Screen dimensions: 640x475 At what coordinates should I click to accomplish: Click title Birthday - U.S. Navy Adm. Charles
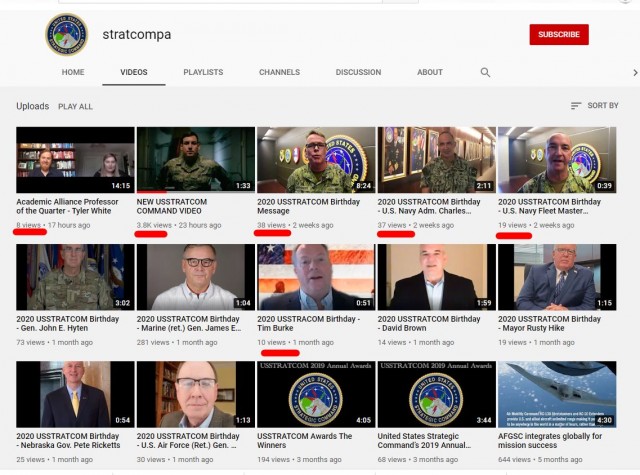(x=429, y=206)
